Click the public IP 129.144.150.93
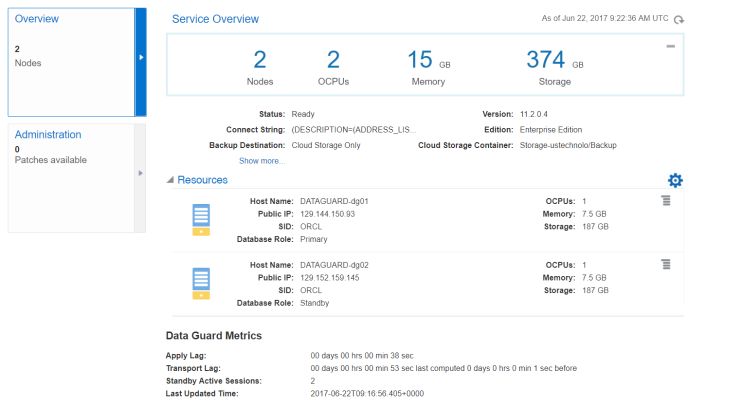Image resolution: width=740 pixels, height=407 pixels. (x=328, y=214)
